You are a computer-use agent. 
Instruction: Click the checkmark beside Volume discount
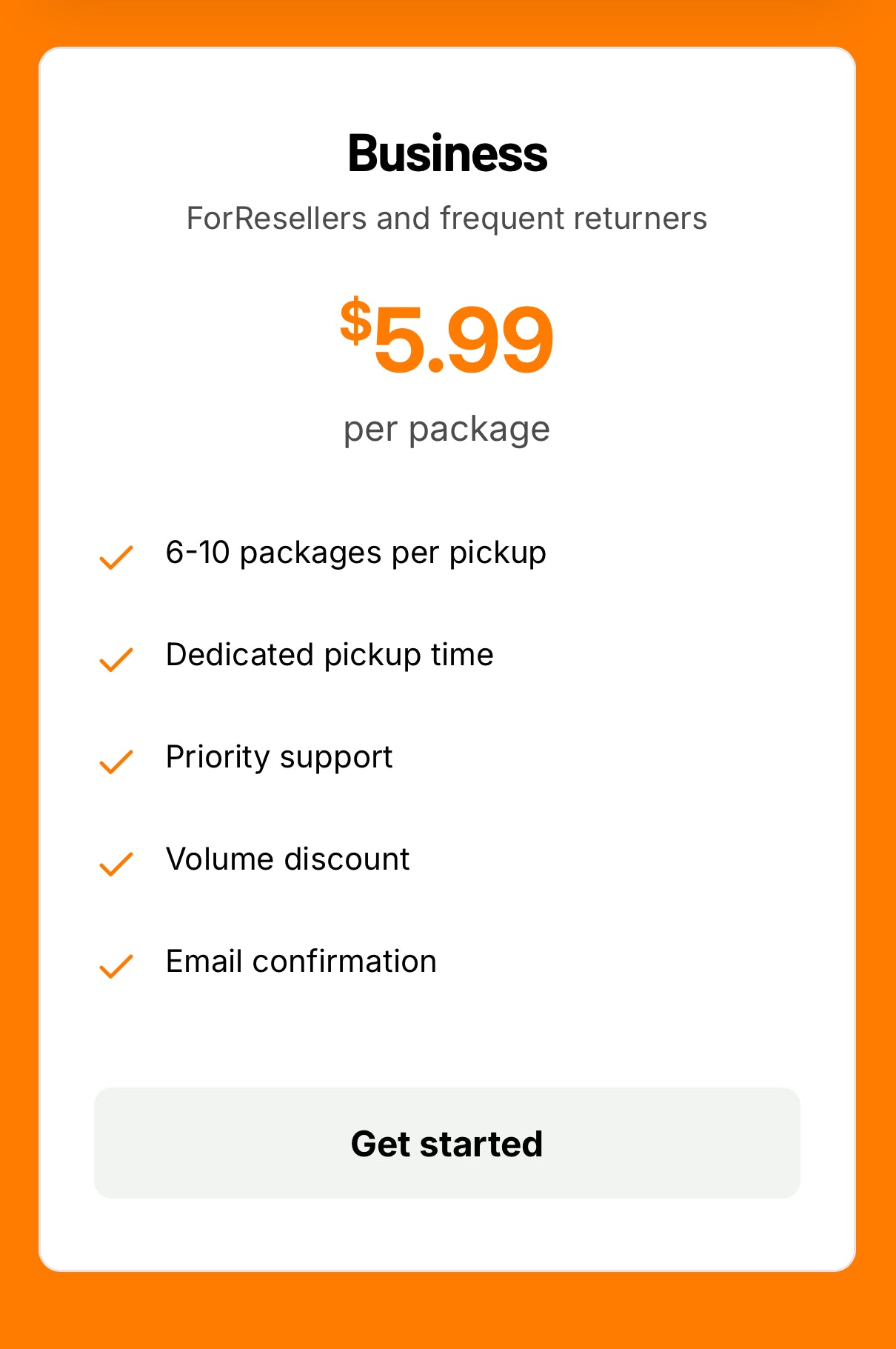pyautogui.click(x=115, y=863)
